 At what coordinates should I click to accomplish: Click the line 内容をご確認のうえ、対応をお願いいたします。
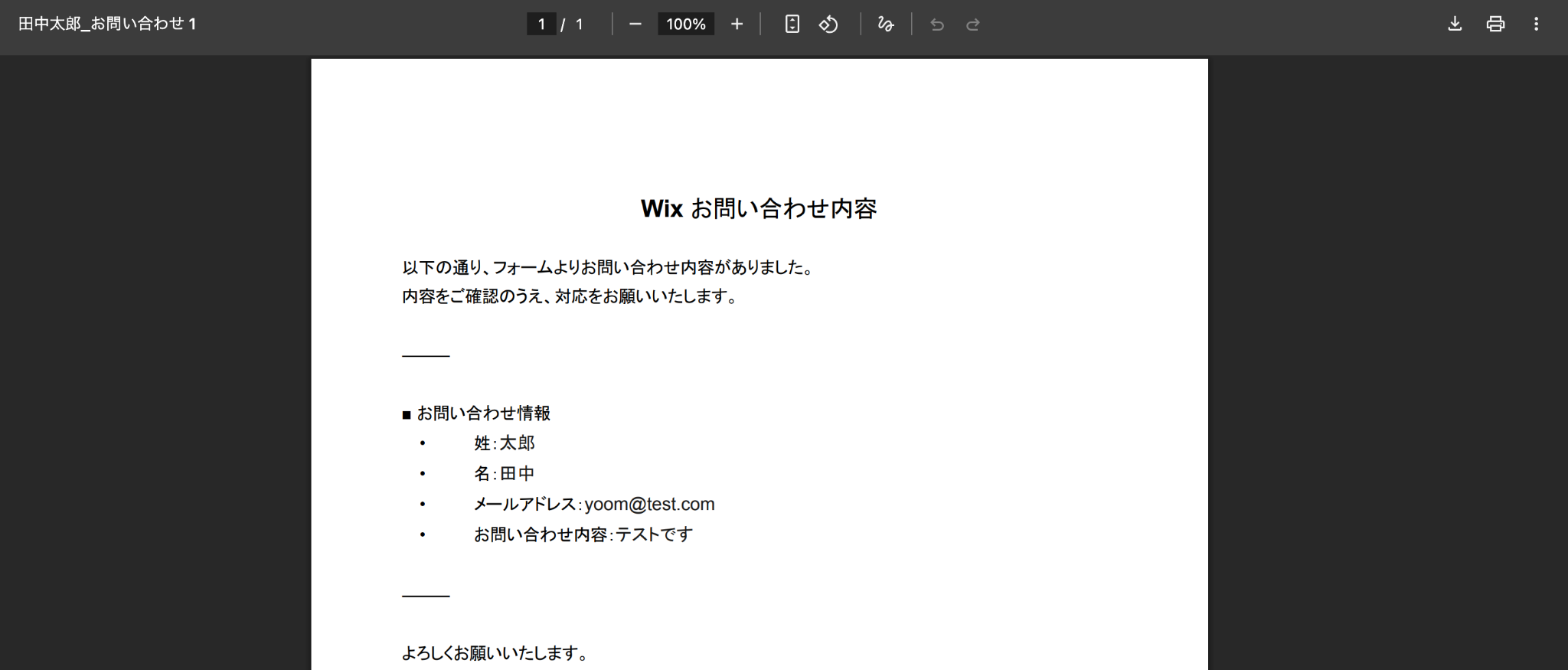point(570,296)
